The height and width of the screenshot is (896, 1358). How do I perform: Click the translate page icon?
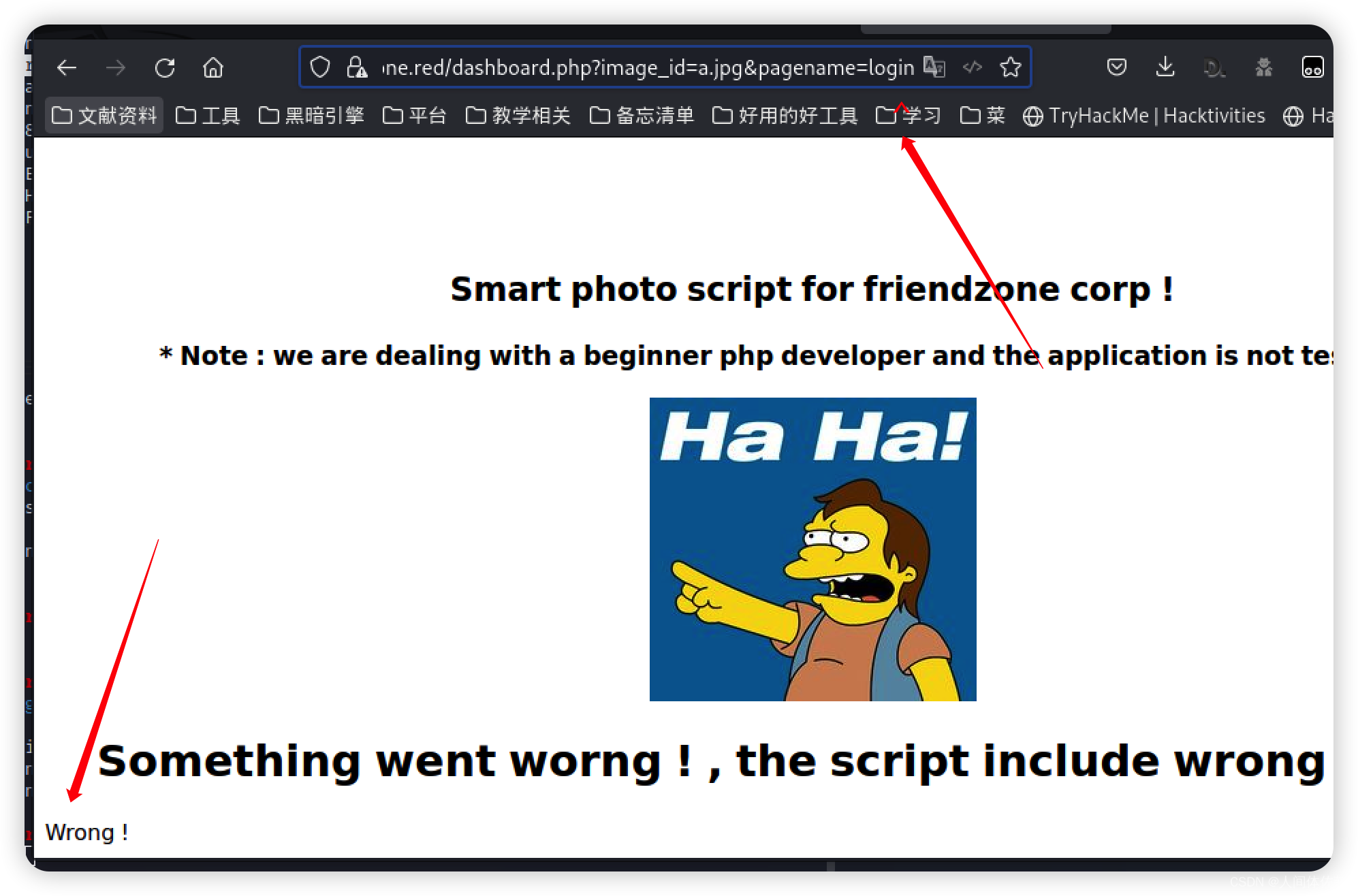(934, 67)
